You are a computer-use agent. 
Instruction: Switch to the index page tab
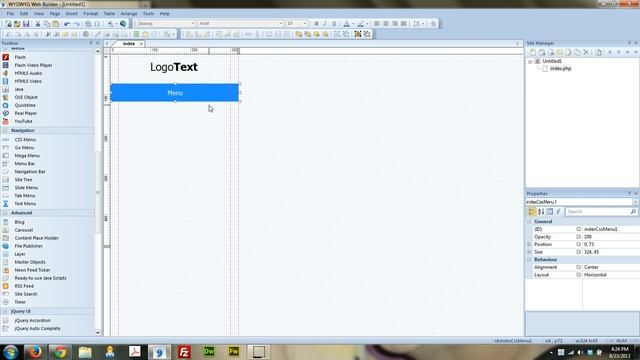pos(129,44)
